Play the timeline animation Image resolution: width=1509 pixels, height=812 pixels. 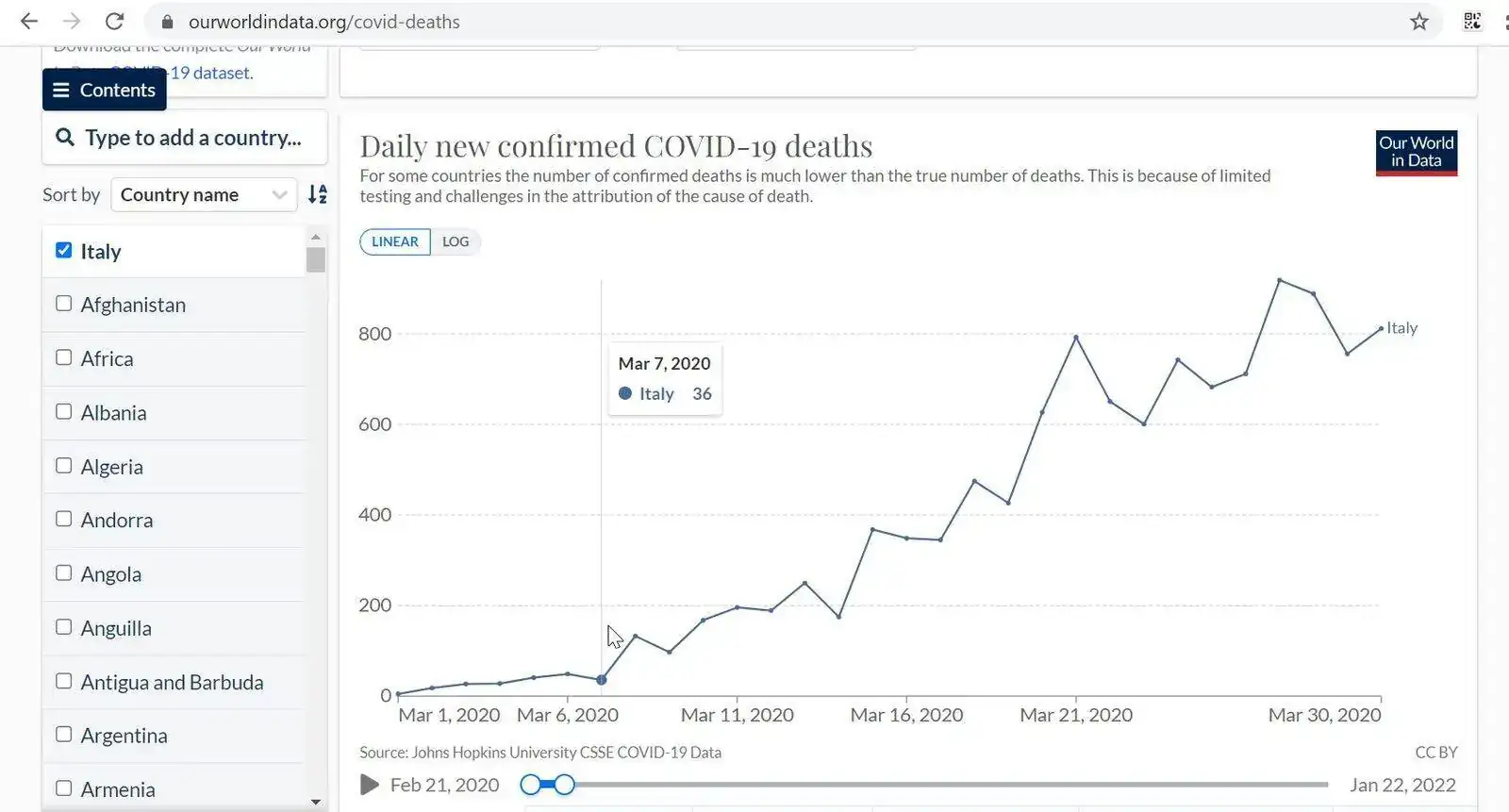click(x=370, y=785)
